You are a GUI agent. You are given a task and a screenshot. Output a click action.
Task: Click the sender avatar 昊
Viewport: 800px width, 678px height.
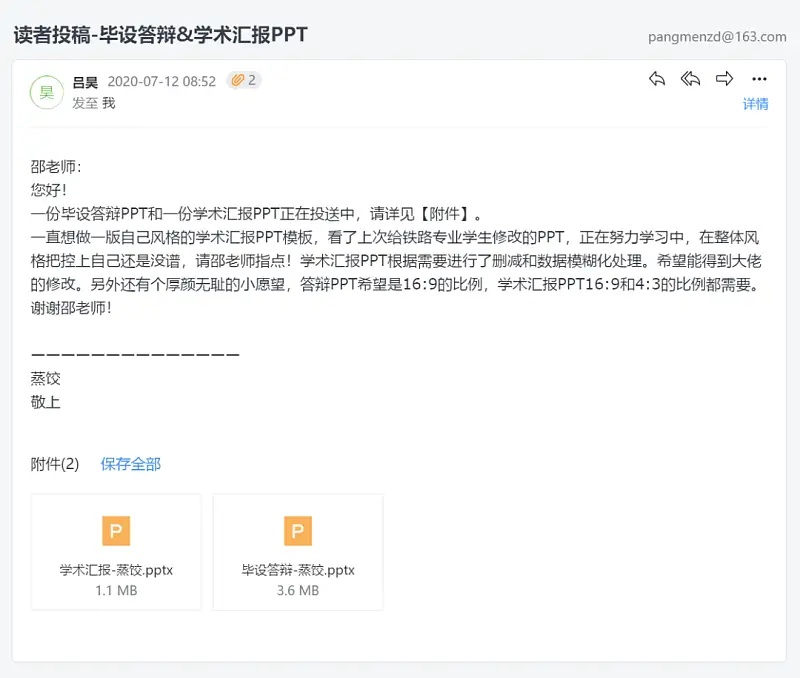click(46, 92)
